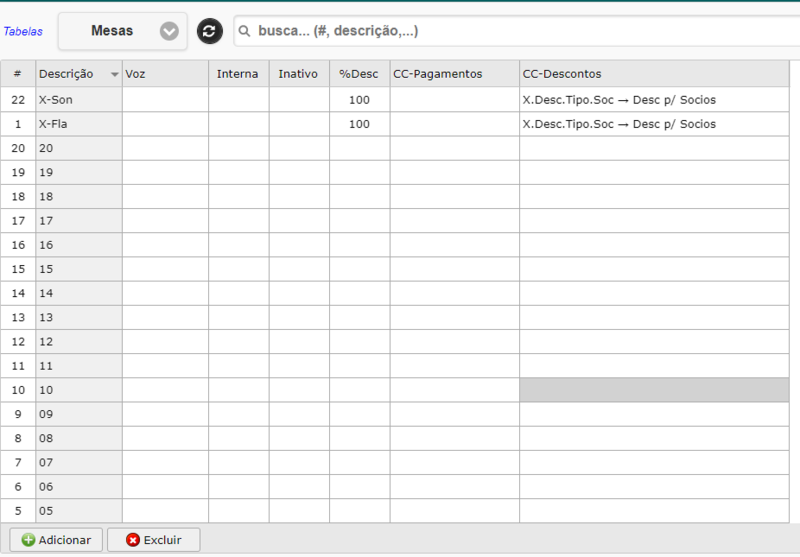Select description cell 17

pos(79,221)
